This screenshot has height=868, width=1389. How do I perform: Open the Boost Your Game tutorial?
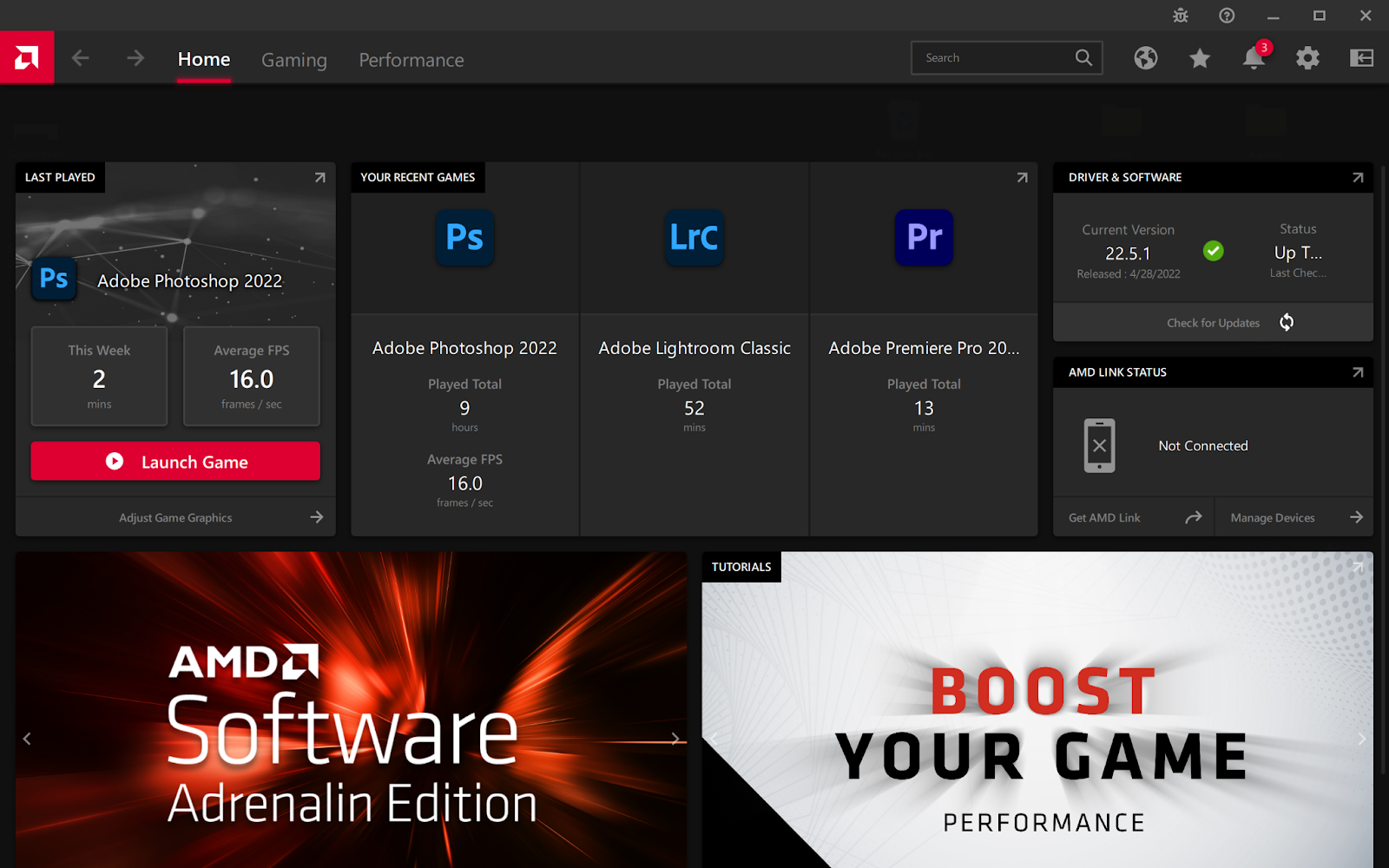click(1037, 709)
